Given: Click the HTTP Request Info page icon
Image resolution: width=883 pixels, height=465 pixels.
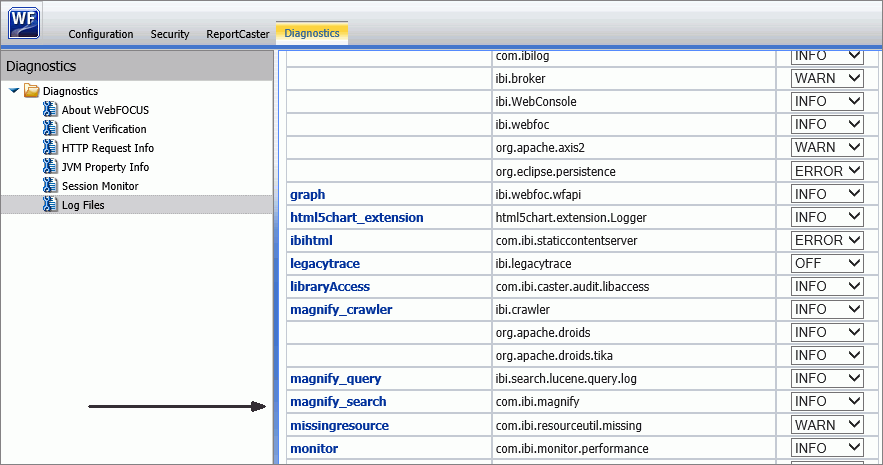Looking at the screenshot, I should click(x=50, y=147).
